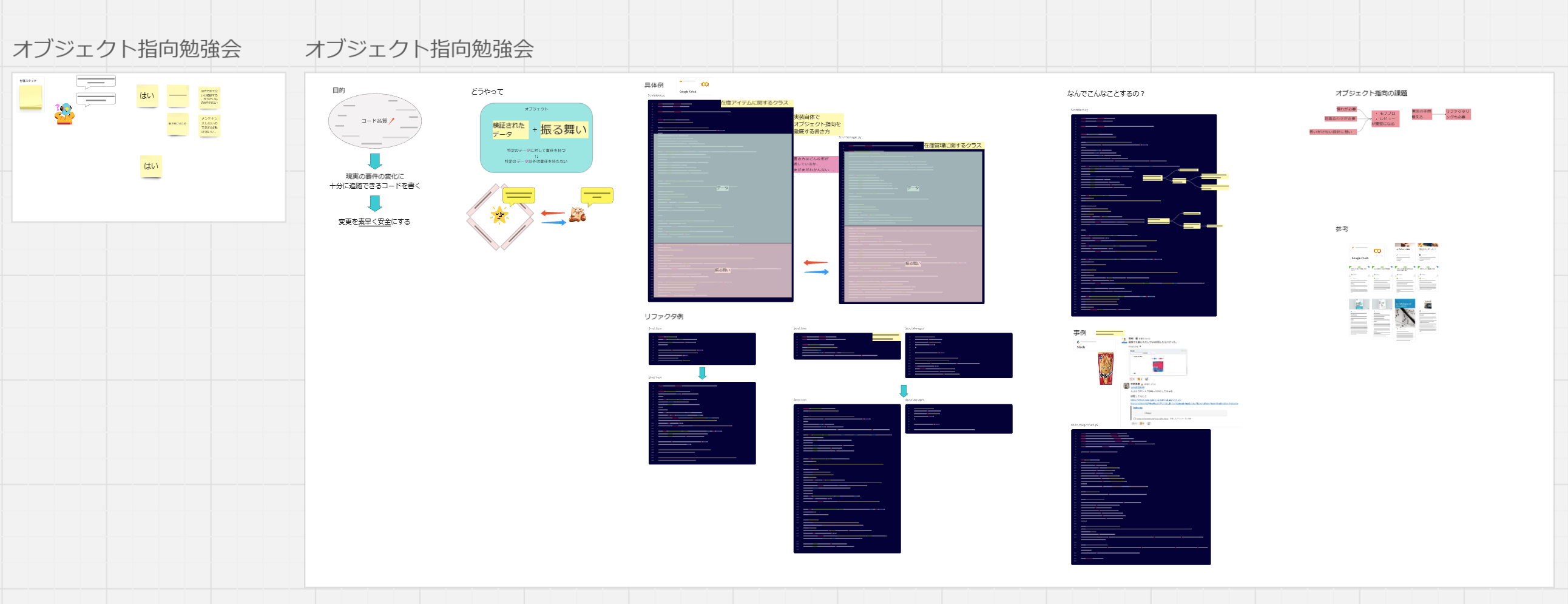Click the Google Colab logo beside 具体例

point(705,84)
